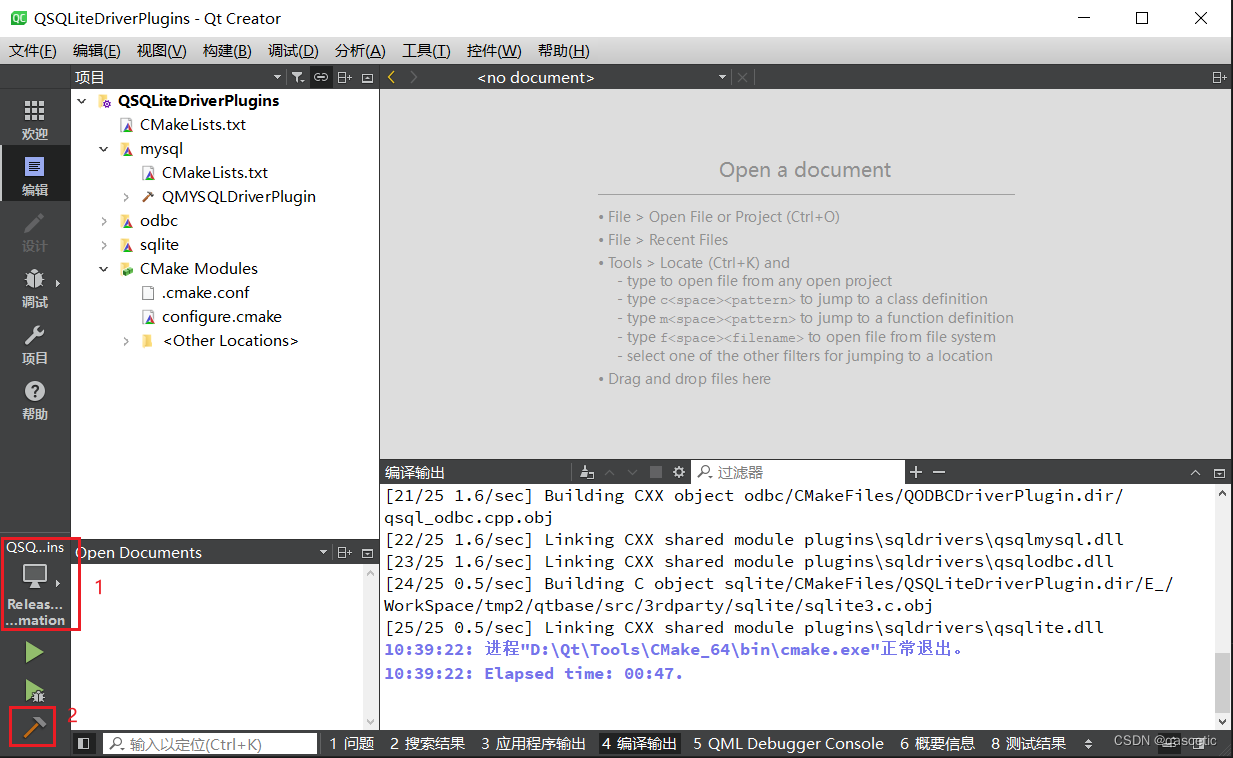Open the 编辑(E) menu

(x=97, y=50)
